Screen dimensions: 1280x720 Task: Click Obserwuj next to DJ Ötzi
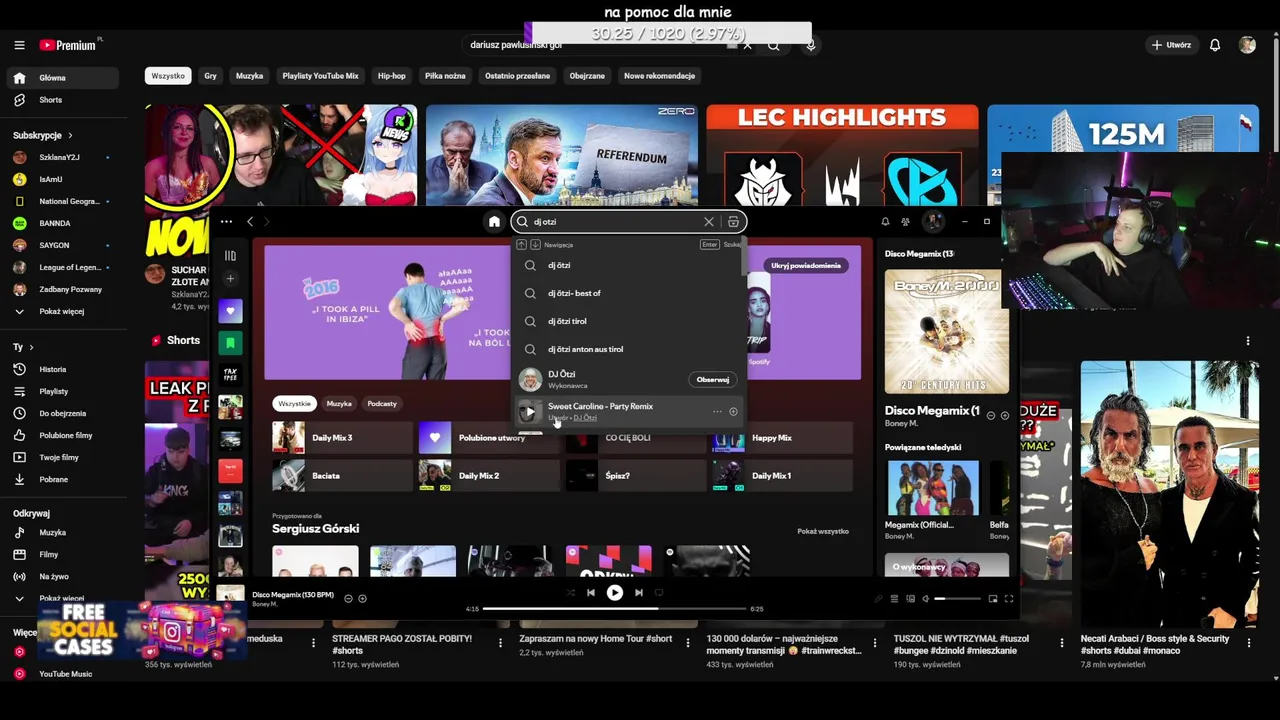pyautogui.click(x=713, y=380)
